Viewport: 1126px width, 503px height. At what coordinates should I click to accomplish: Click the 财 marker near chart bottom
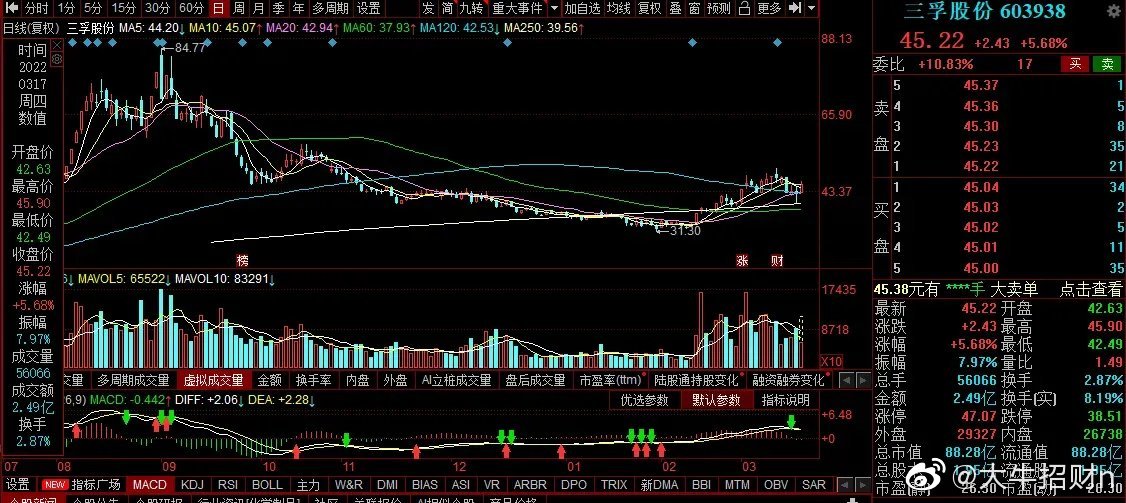(776, 260)
